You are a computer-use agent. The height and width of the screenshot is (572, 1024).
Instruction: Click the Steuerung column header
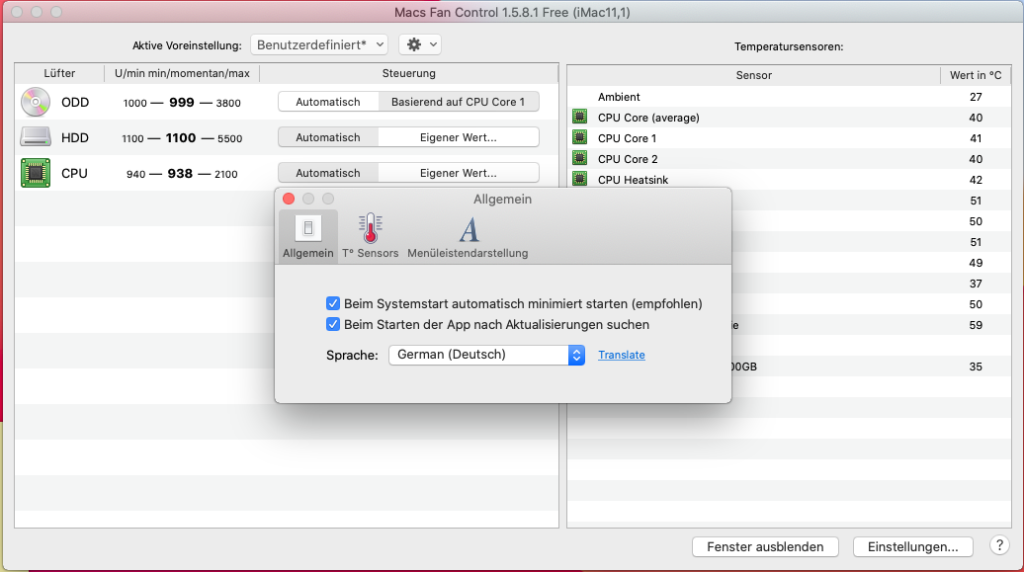click(x=409, y=73)
